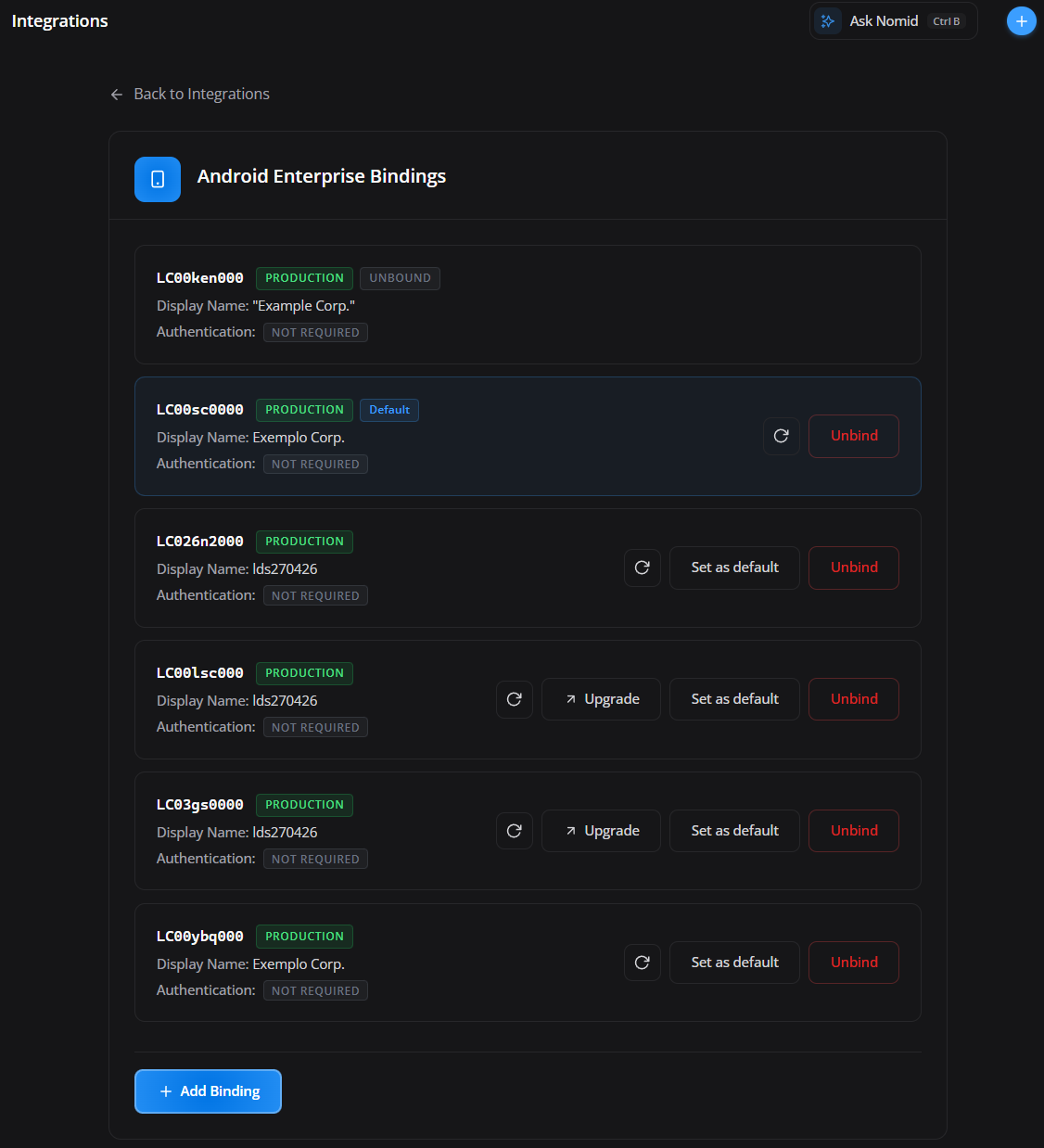Go back to Integrations
The image size is (1044, 1148).
189,94
